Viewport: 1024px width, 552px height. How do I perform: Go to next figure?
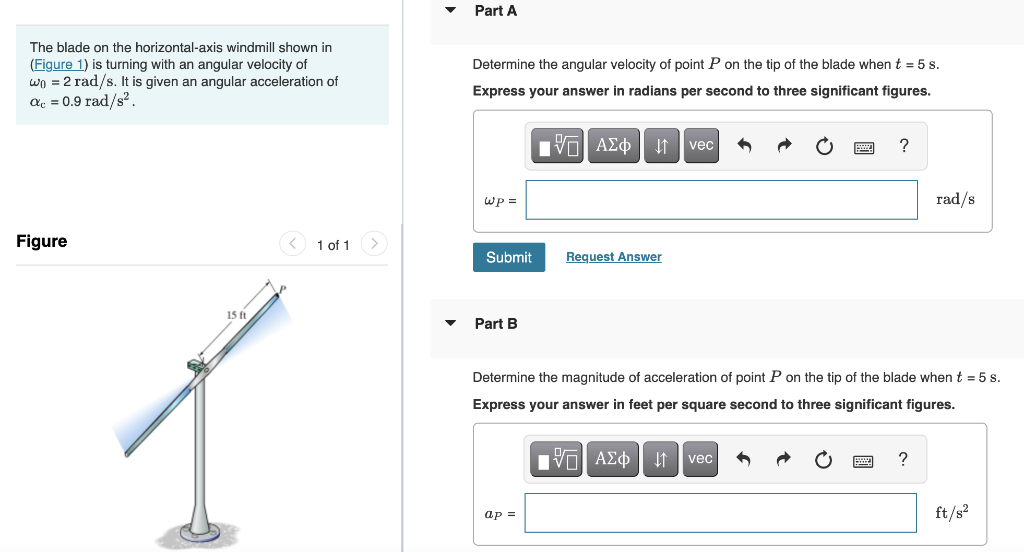(374, 244)
